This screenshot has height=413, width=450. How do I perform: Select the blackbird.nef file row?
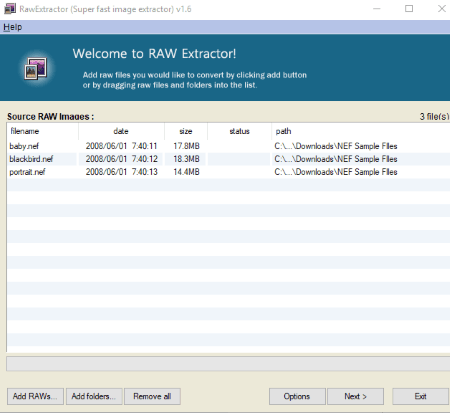pyautogui.click(x=228, y=159)
